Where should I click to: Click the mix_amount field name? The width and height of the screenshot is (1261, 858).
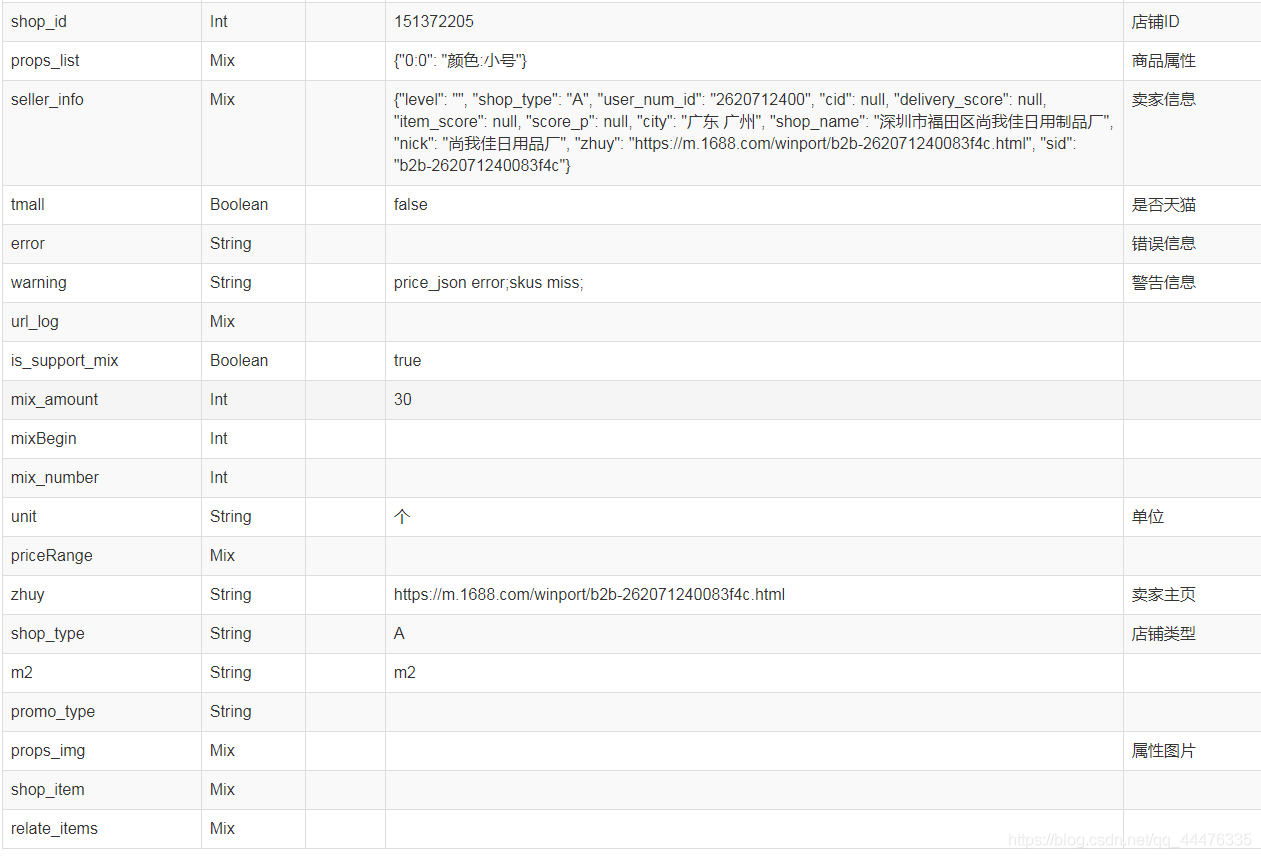point(55,400)
